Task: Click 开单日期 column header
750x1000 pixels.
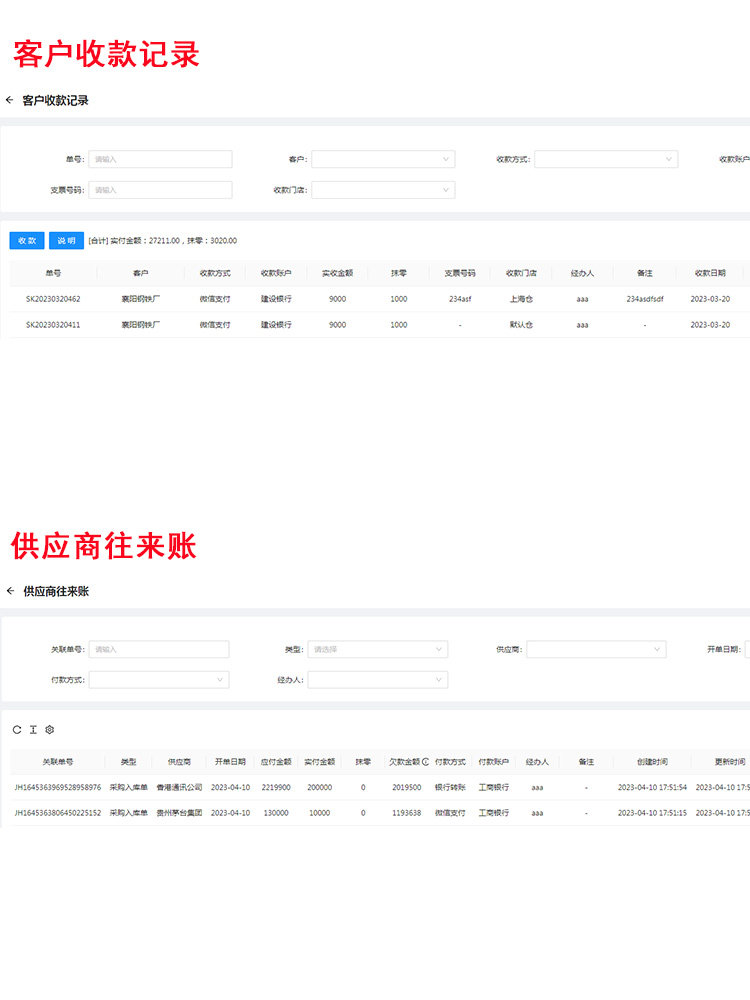Action: pos(230,761)
